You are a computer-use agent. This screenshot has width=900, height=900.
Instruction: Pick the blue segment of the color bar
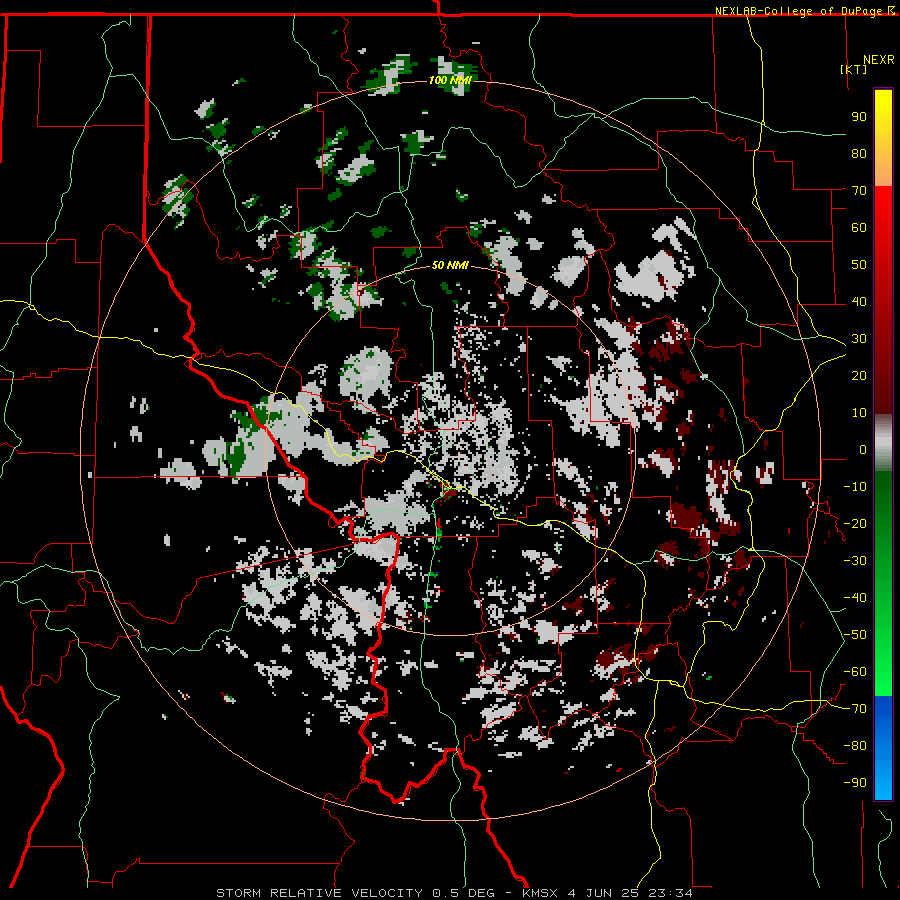pos(883,747)
